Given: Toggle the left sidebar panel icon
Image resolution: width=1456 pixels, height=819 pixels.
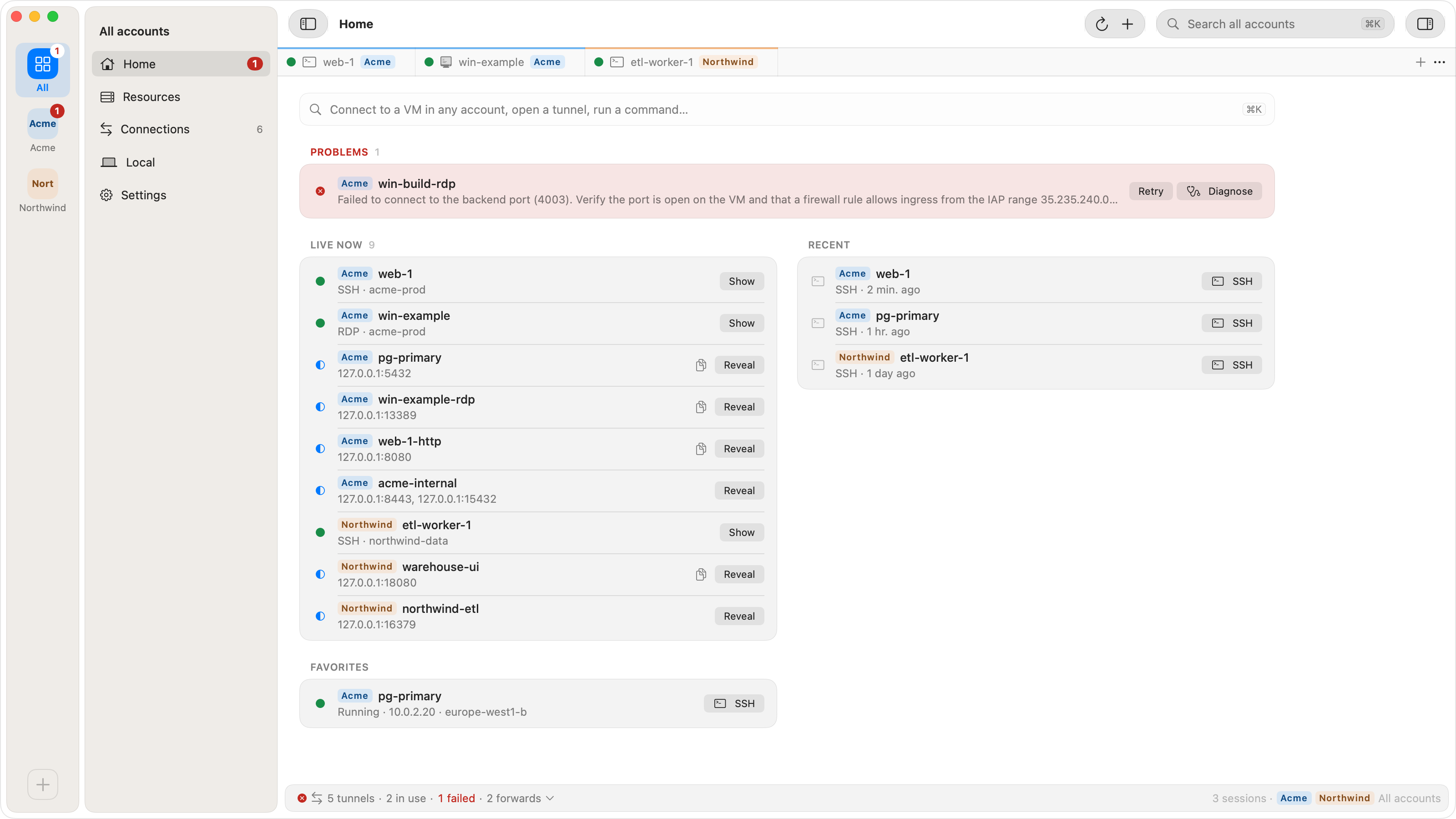Looking at the screenshot, I should [x=308, y=24].
